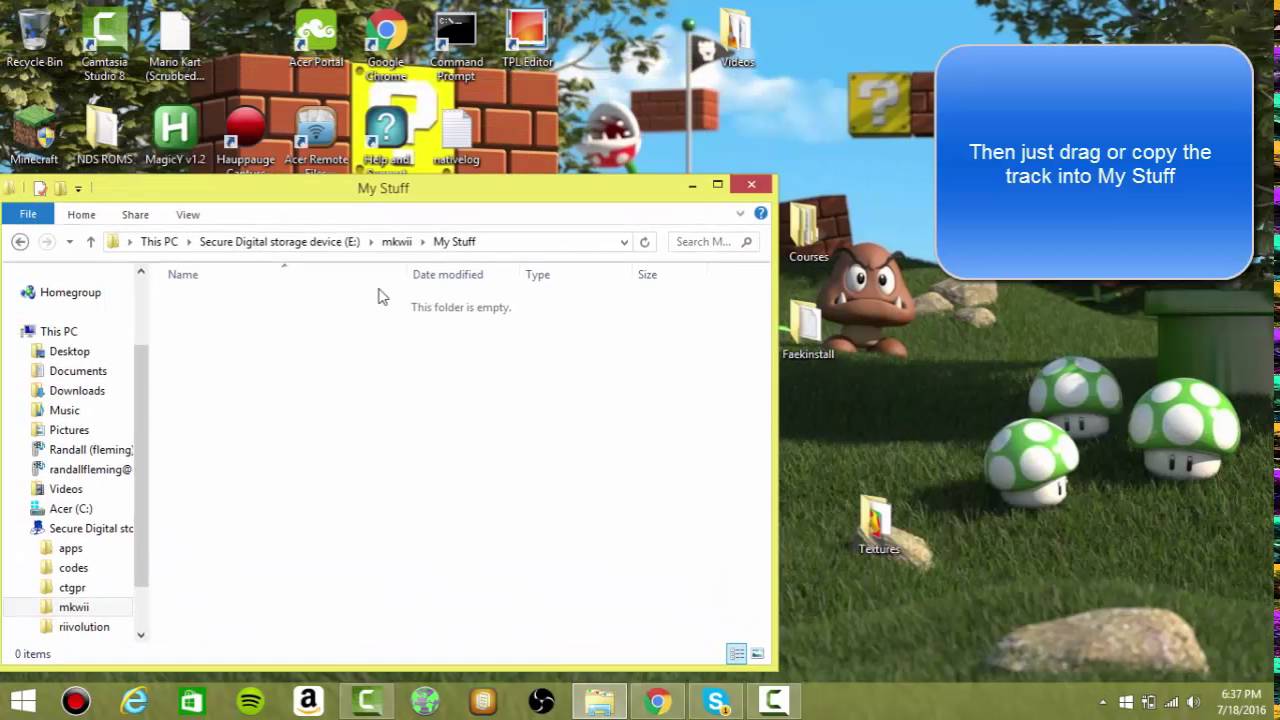Select the Help and Support desktop shortcut
Screen dimensions: 1280x720
point(386,140)
